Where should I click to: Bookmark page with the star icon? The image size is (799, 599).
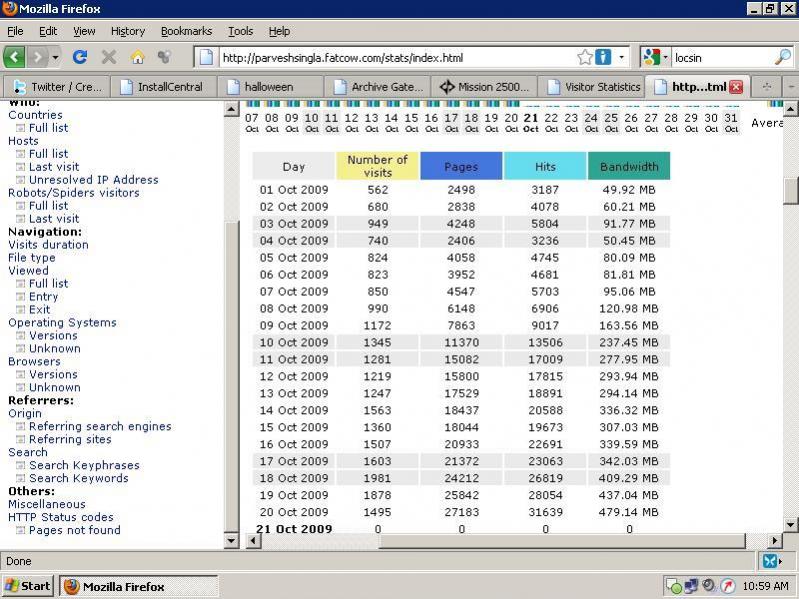[x=585, y=57]
